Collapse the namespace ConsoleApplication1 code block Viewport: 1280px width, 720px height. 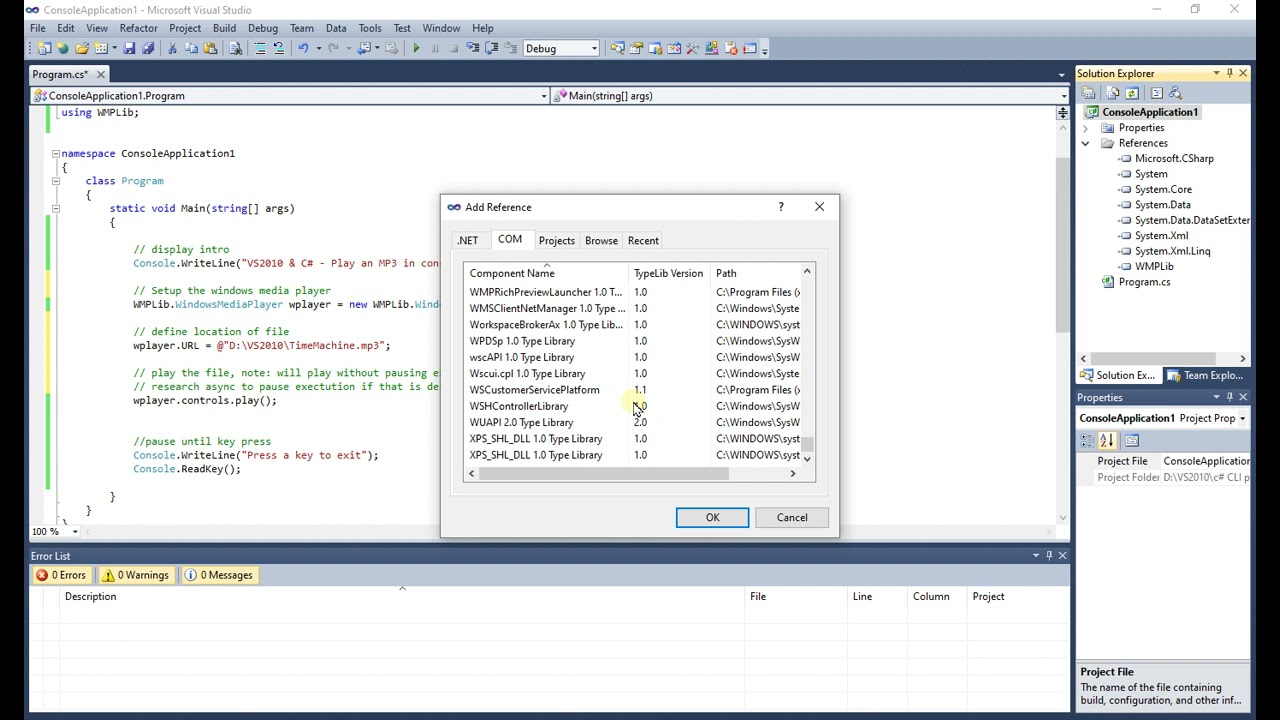tap(56, 154)
